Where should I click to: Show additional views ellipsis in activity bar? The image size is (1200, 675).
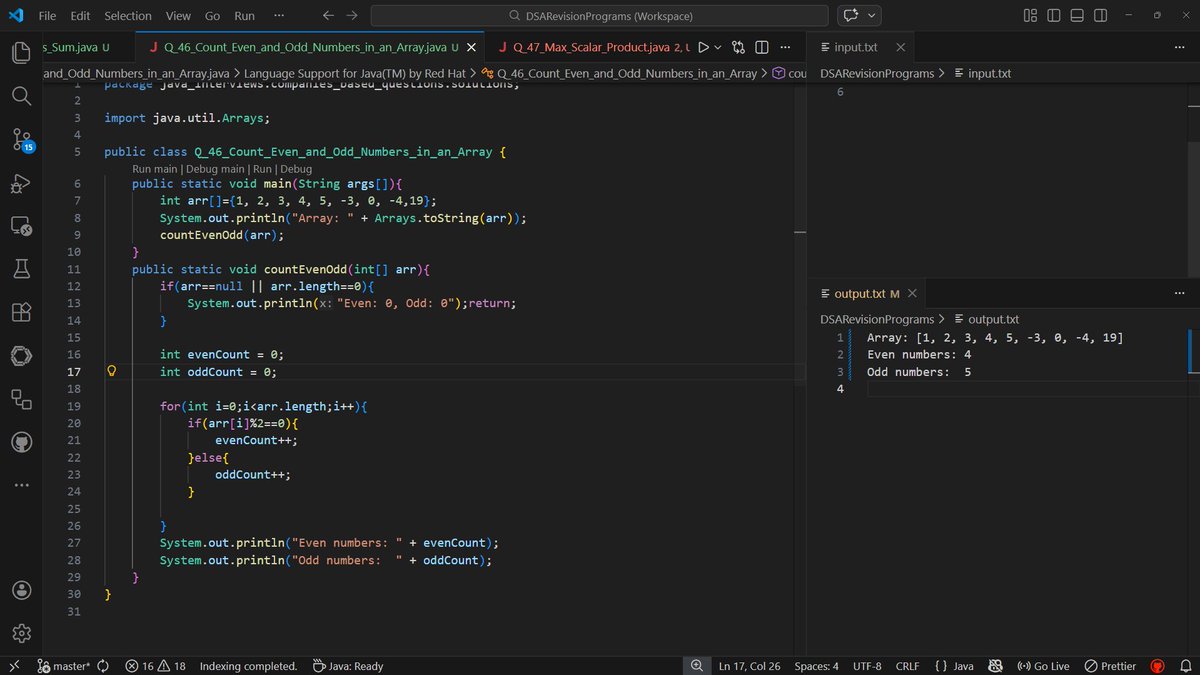[22, 485]
